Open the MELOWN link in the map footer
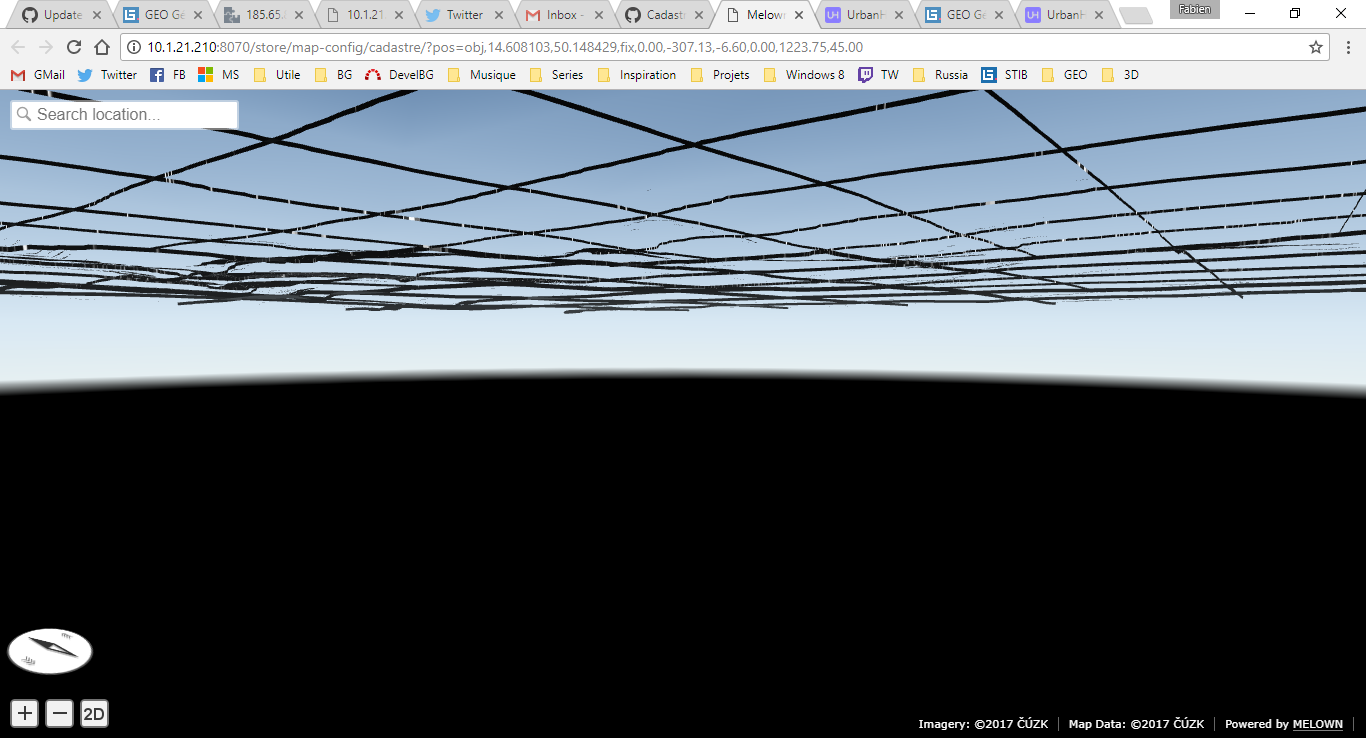Viewport: 1366px width, 738px height. click(x=1317, y=723)
